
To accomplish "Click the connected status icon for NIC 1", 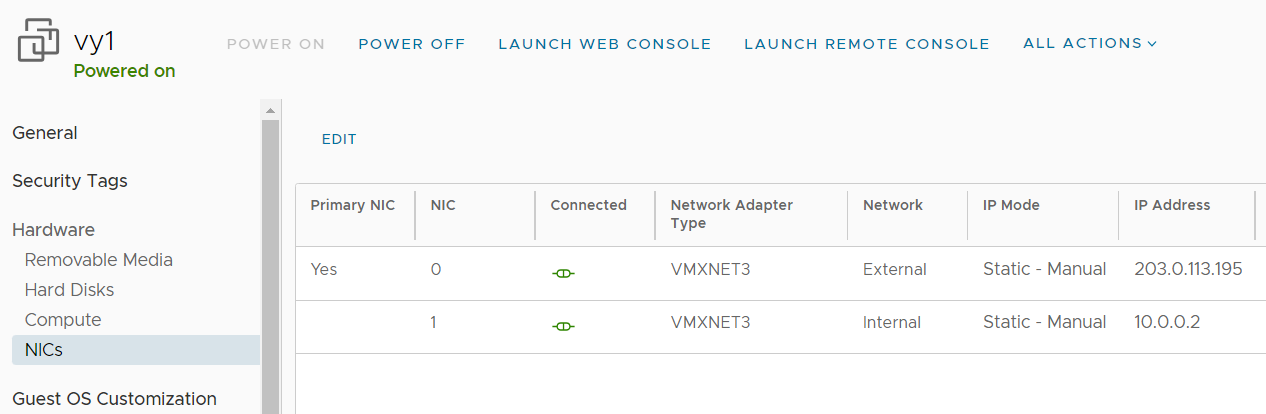I will [563, 326].
